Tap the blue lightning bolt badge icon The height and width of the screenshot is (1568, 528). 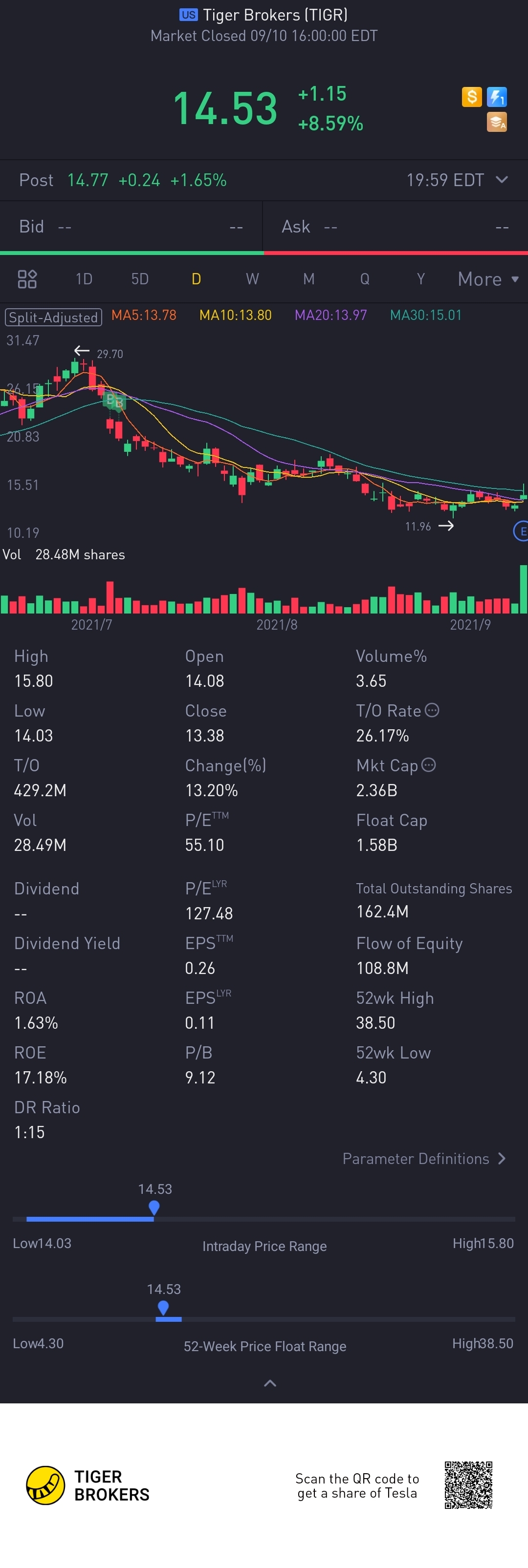click(x=497, y=97)
